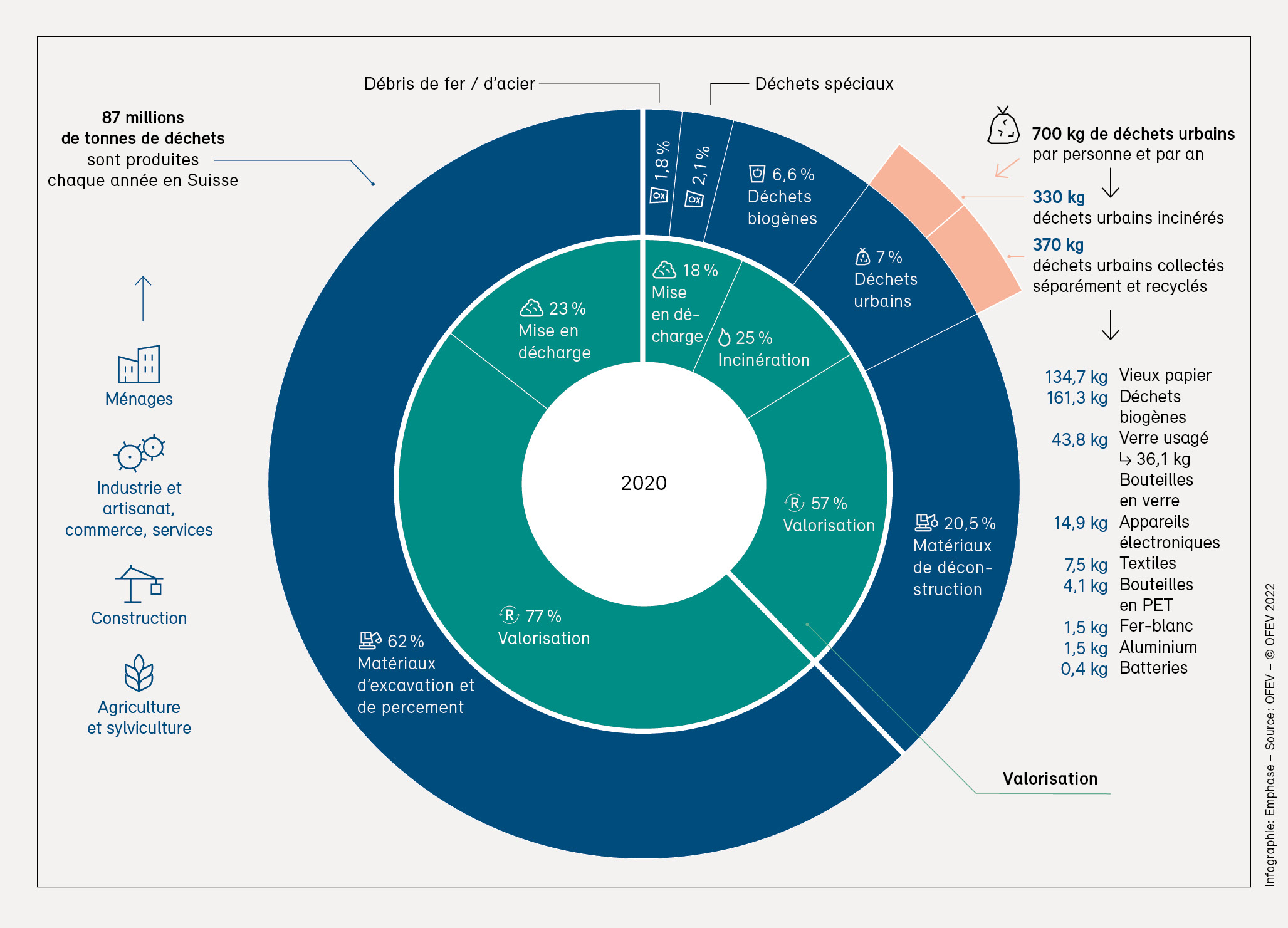Click the heap icon beside 23 % Mise en décharge
This screenshot has height=928, width=1288.
tap(531, 308)
